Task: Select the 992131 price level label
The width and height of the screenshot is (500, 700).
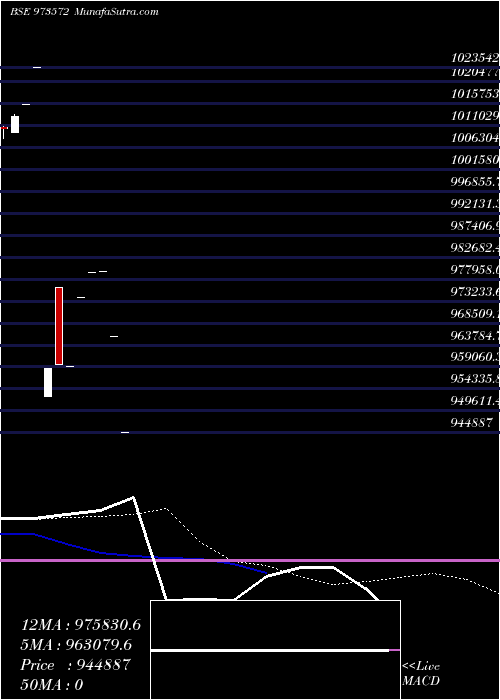Action: coord(475,204)
